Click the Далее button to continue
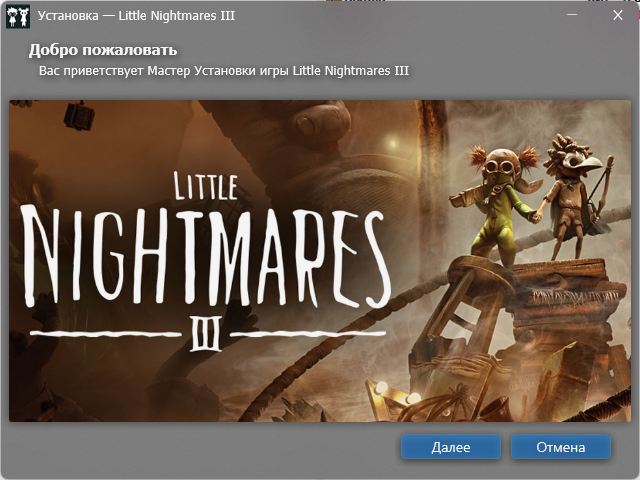 point(451,447)
